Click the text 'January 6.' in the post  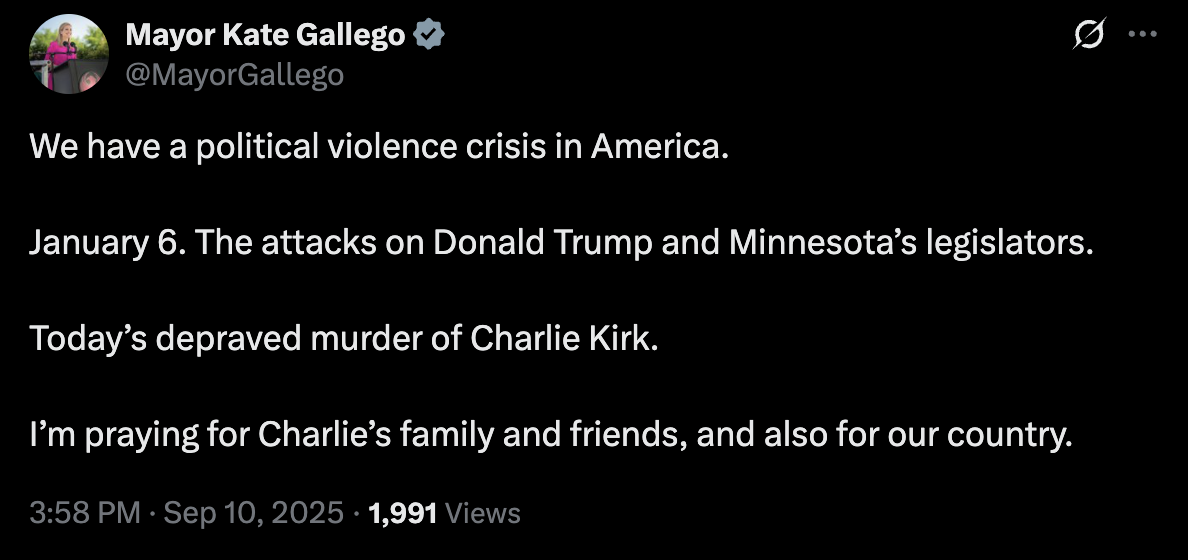pyautogui.click(x=108, y=243)
